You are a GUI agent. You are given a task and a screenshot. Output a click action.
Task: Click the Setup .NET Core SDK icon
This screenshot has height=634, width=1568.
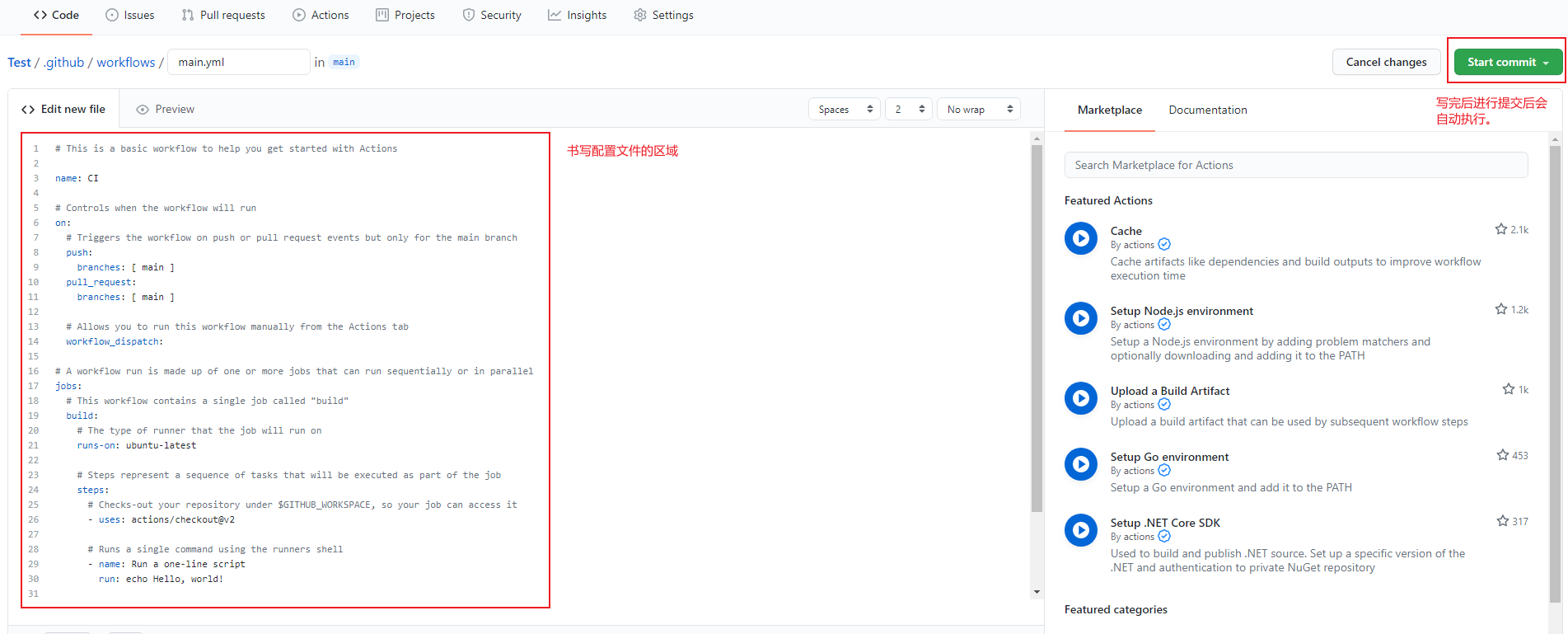[x=1080, y=530]
